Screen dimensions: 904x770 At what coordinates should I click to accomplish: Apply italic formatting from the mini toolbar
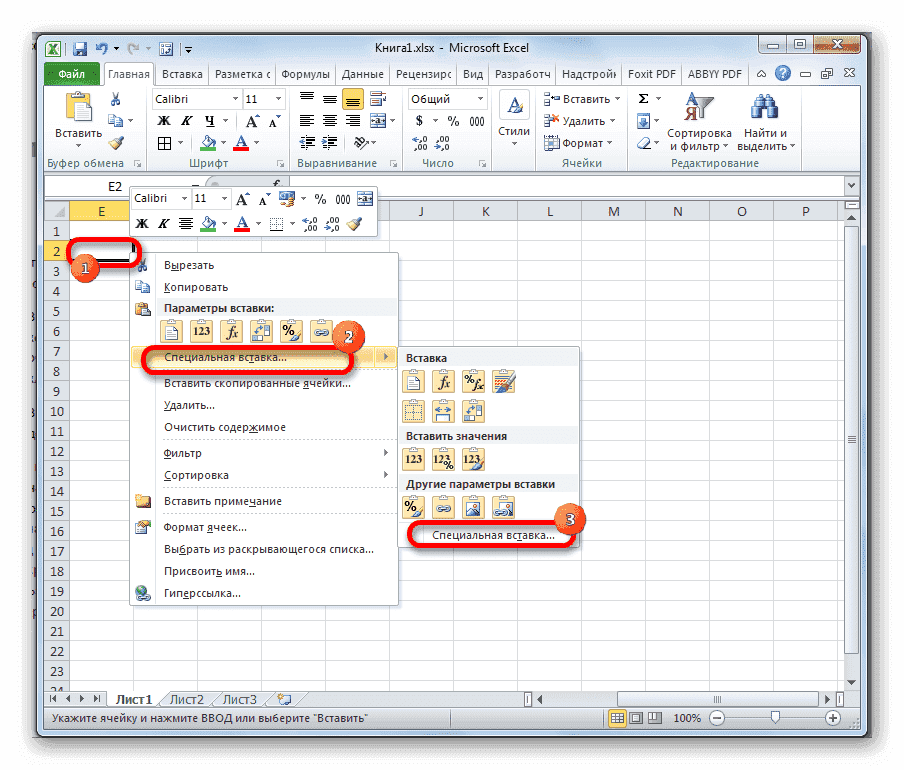tap(162, 224)
